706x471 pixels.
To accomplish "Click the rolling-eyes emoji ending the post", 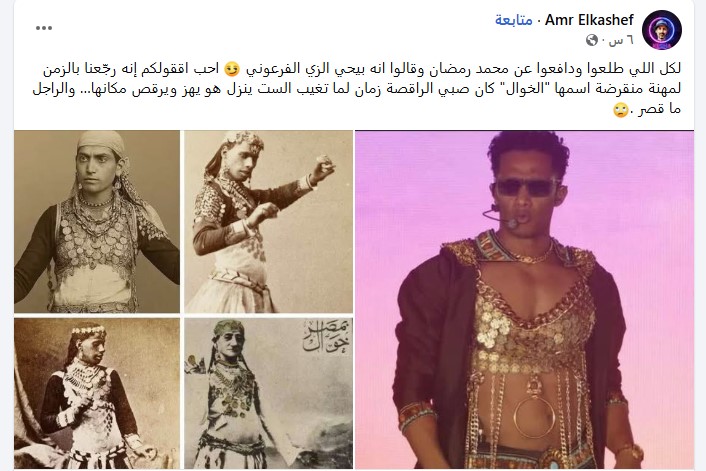I will (x=620, y=109).
